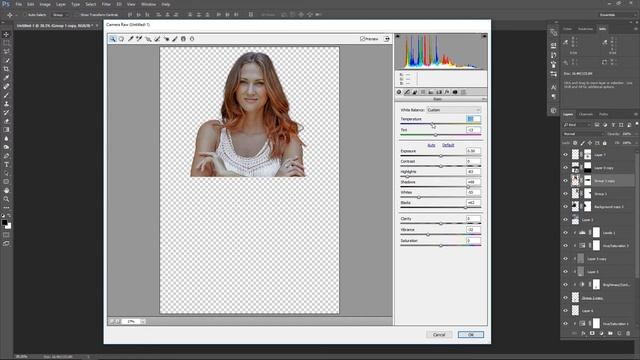640x360 pixels.
Task: Open Camera Raw zoom level dropdown
Action: pyautogui.click(x=142, y=322)
